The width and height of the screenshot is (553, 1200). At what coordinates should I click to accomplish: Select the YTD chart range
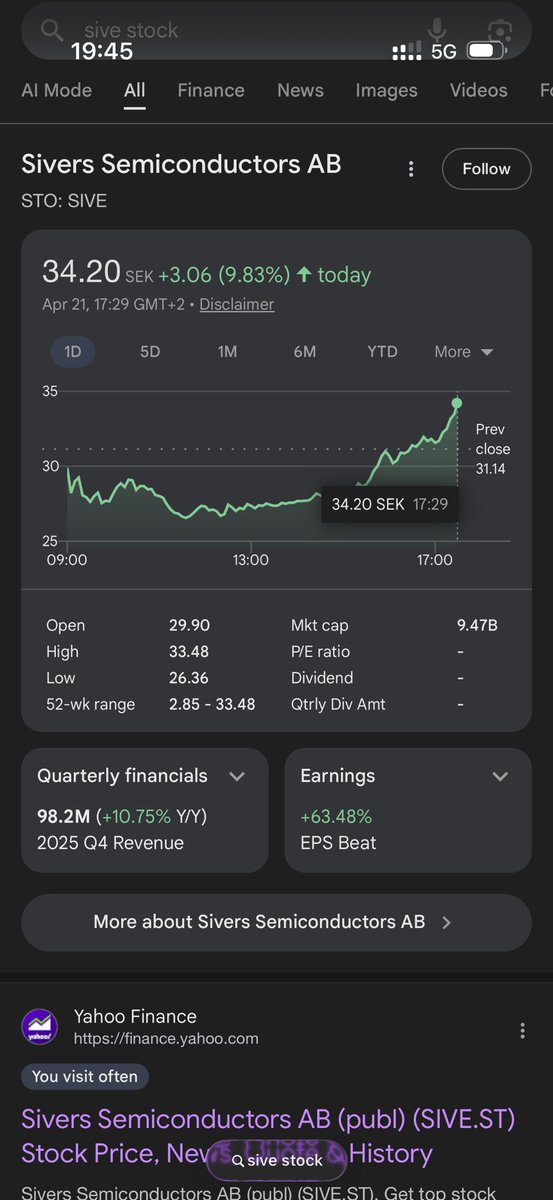[x=382, y=351]
